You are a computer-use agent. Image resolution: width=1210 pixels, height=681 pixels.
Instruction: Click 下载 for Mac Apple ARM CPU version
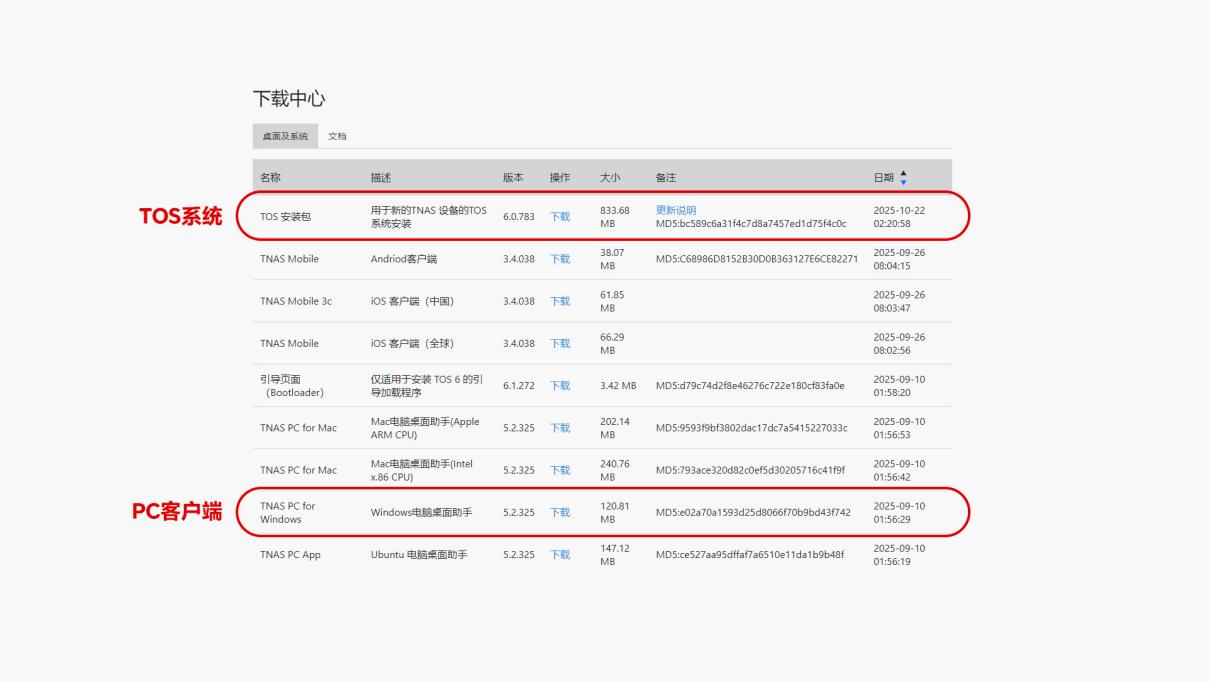pos(560,428)
